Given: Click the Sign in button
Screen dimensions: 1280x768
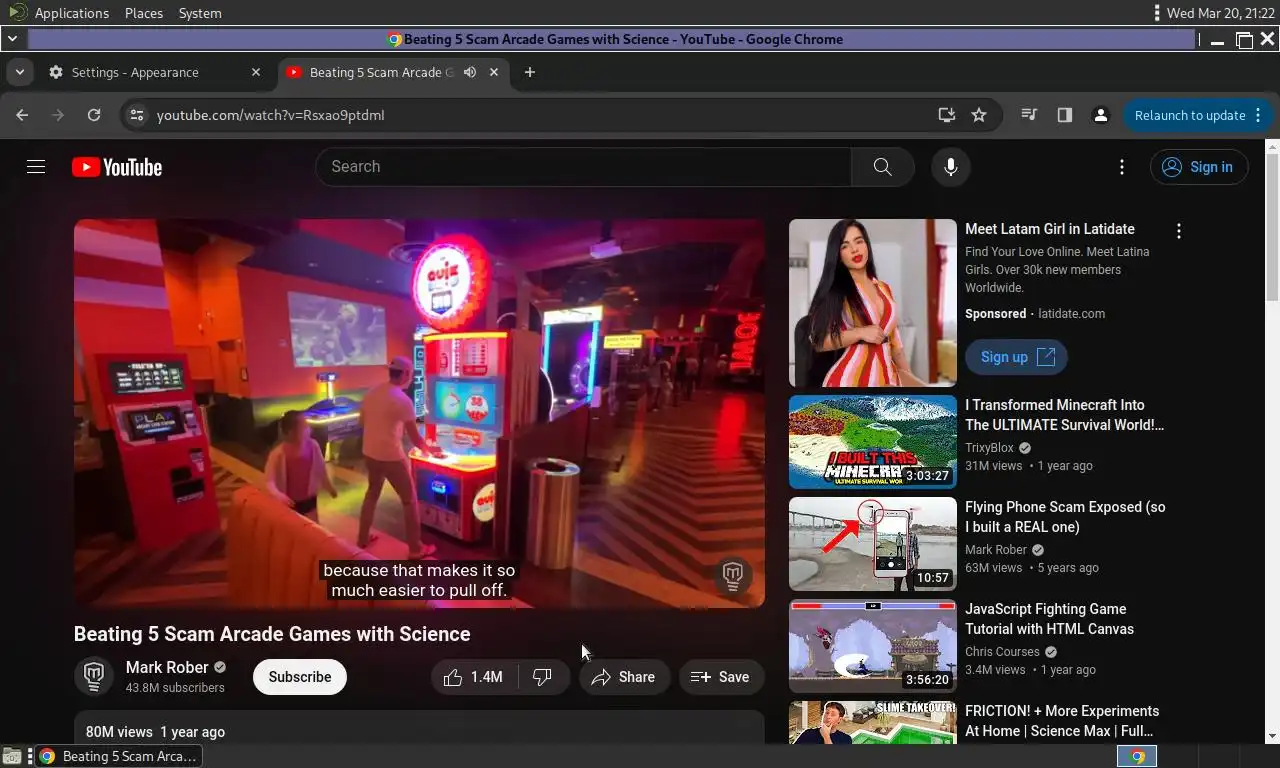Looking at the screenshot, I should coord(1199,167).
